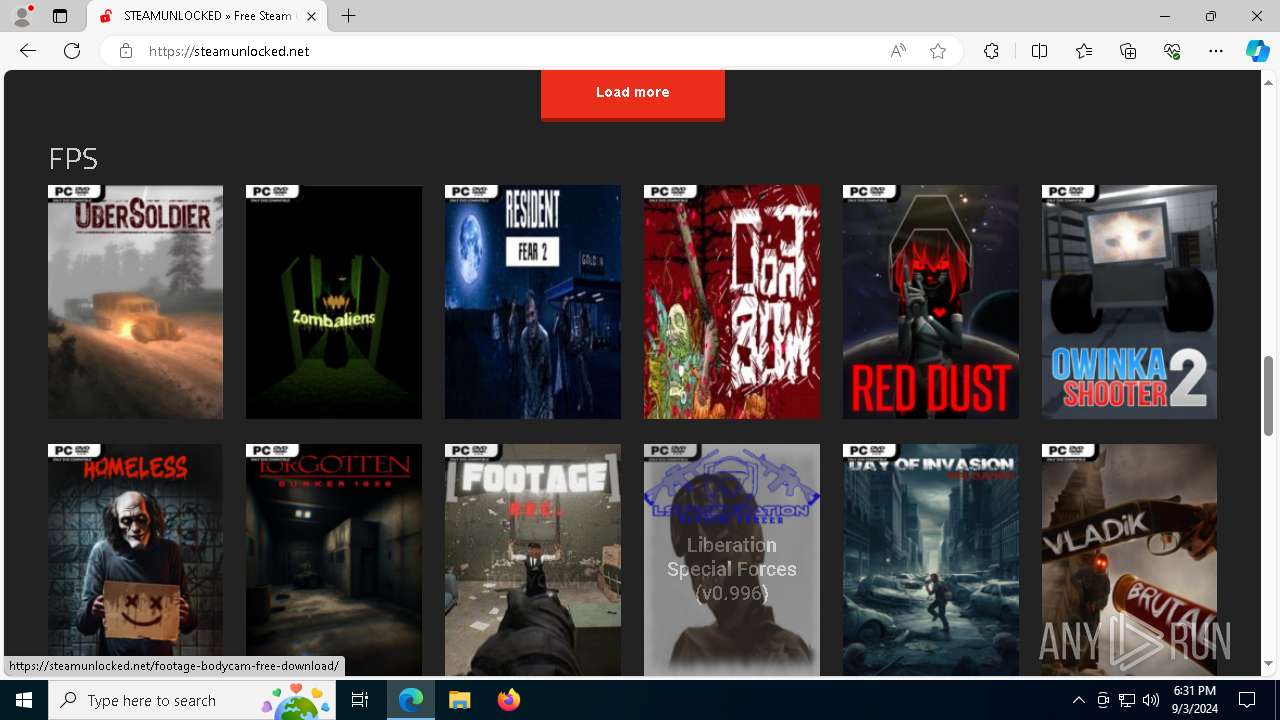Open Favorites list icon
Screen dimensions: 1280x720
coord(1084,51)
